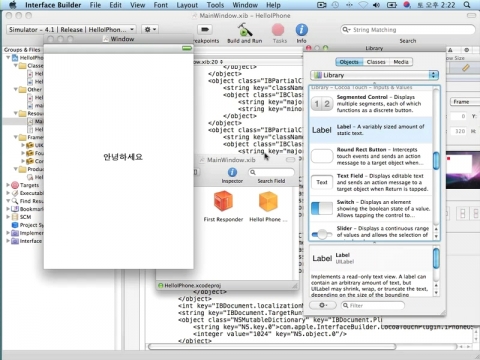Collapse the Resources folder
The height and width of the screenshot is (360, 480).
[x=16, y=113]
